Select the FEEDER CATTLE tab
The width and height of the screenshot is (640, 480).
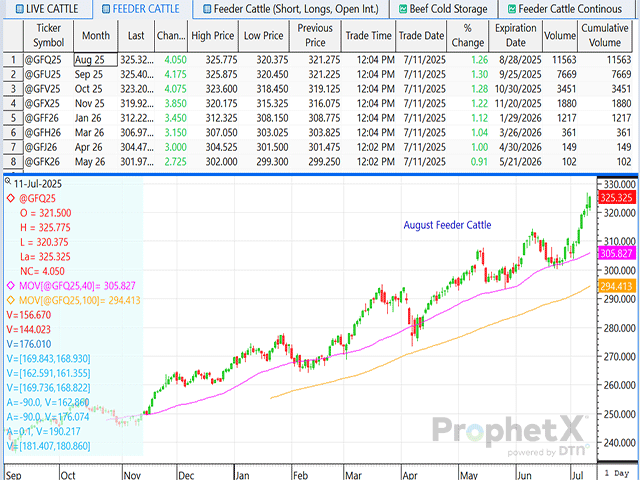pyautogui.click(x=141, y=9)
